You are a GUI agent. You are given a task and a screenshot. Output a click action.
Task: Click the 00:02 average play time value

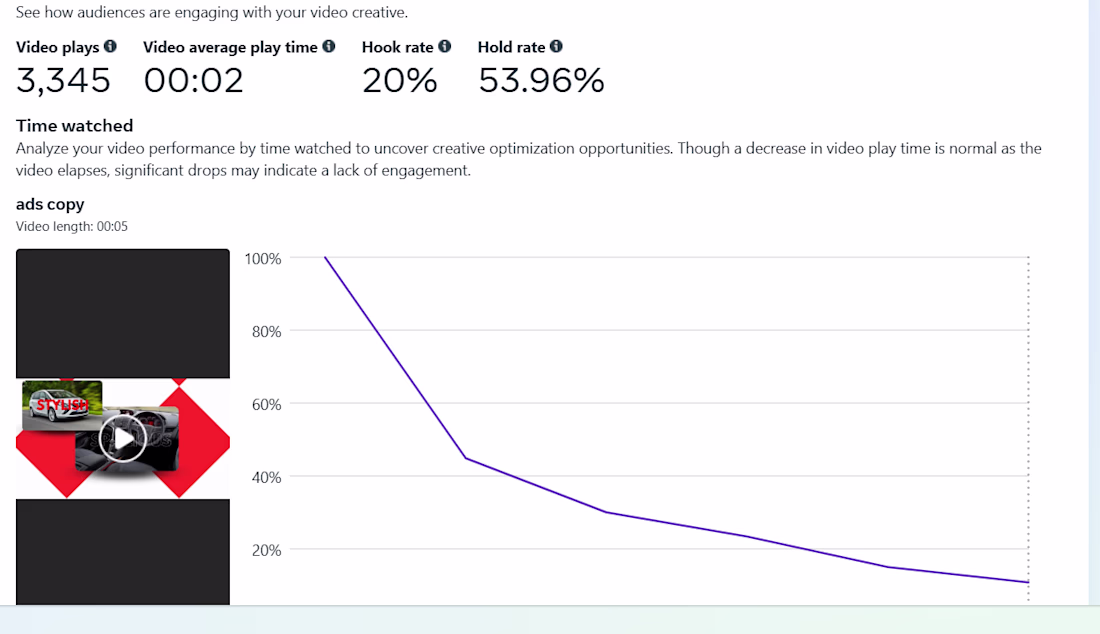click(x=194, y=80)
